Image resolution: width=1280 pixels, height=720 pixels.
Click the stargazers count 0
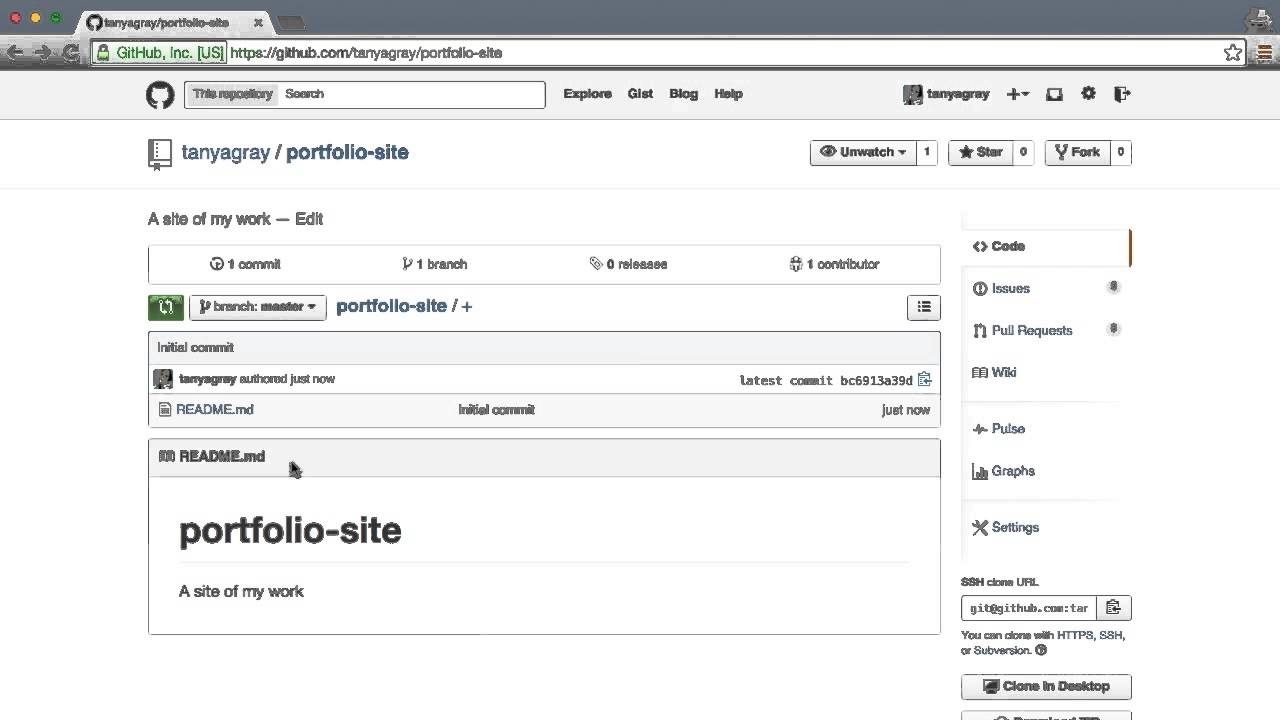(1022, 152)
